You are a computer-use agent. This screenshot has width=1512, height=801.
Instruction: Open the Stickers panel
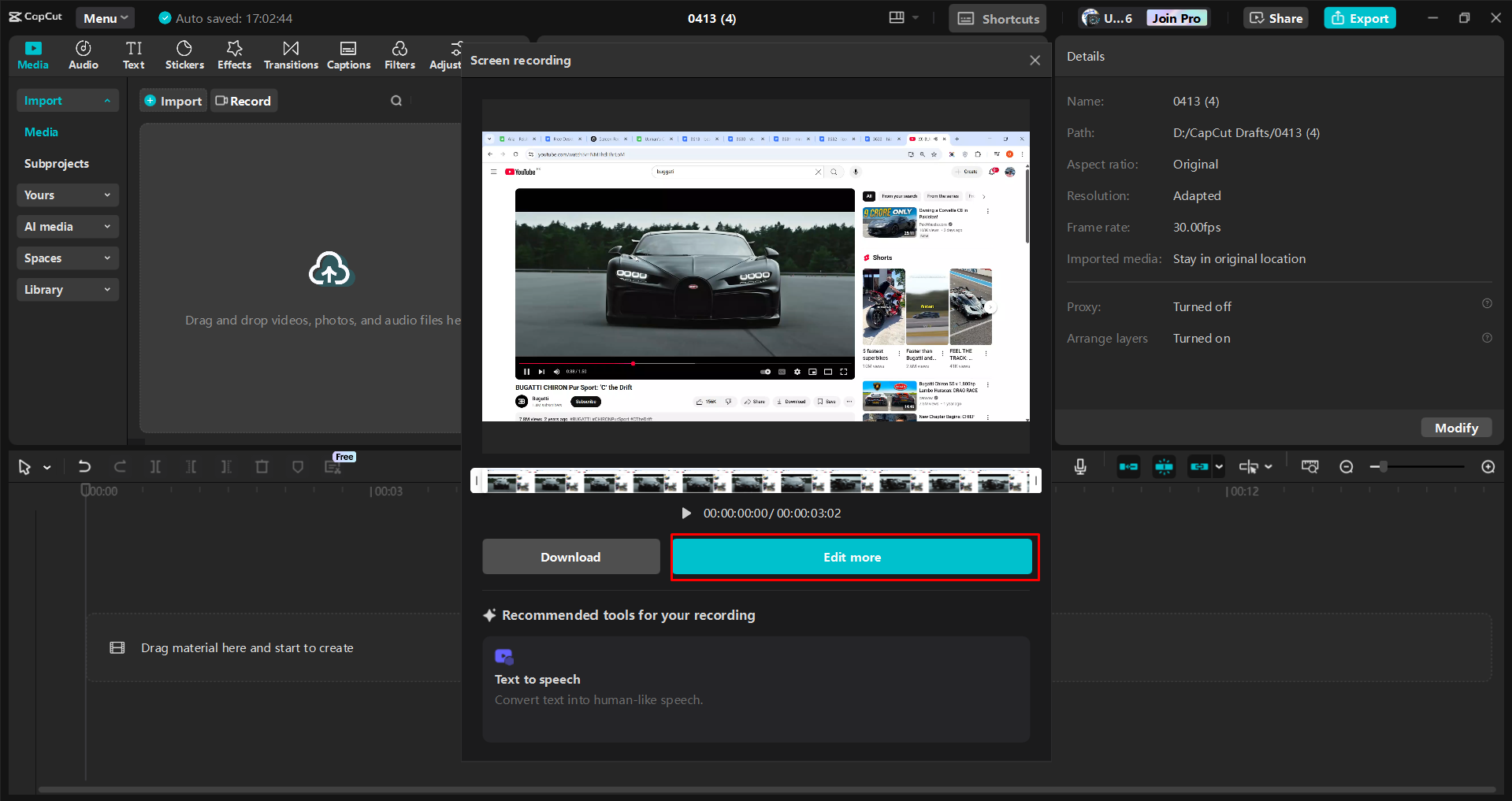pos(184,55)
